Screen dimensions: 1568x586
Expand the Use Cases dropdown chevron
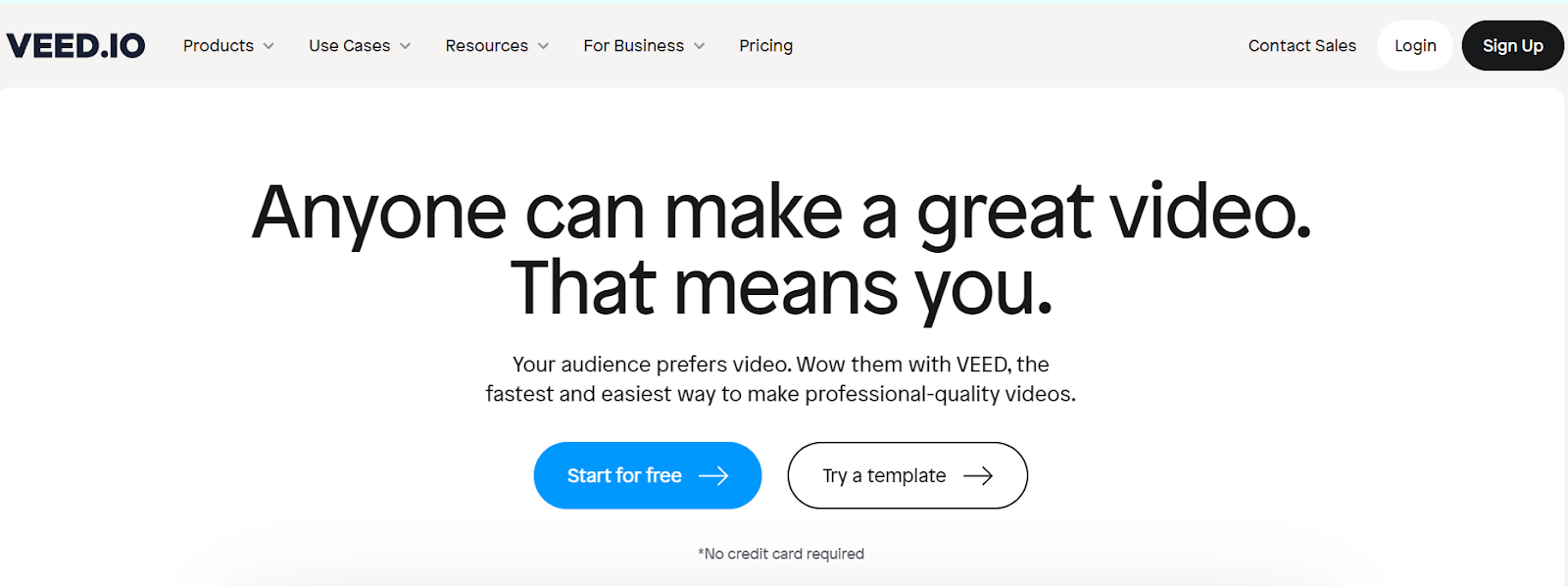[406, 46]
